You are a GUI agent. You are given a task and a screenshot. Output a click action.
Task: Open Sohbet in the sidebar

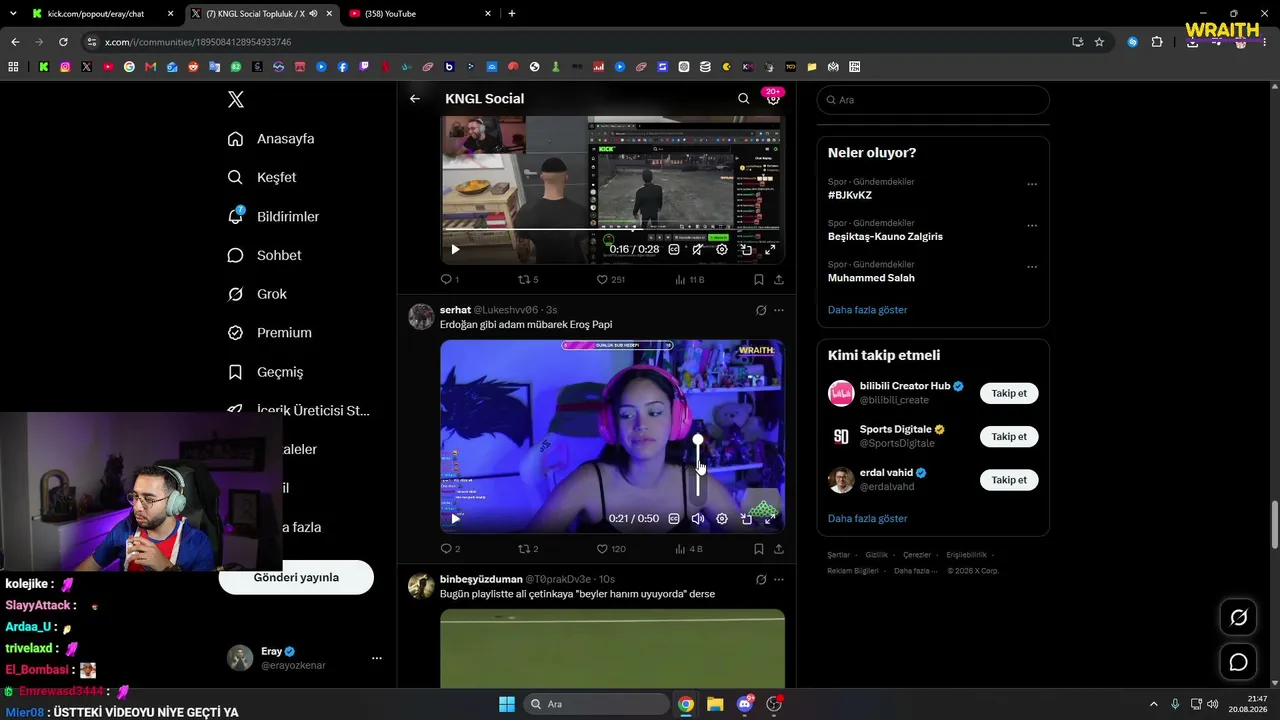264,255
